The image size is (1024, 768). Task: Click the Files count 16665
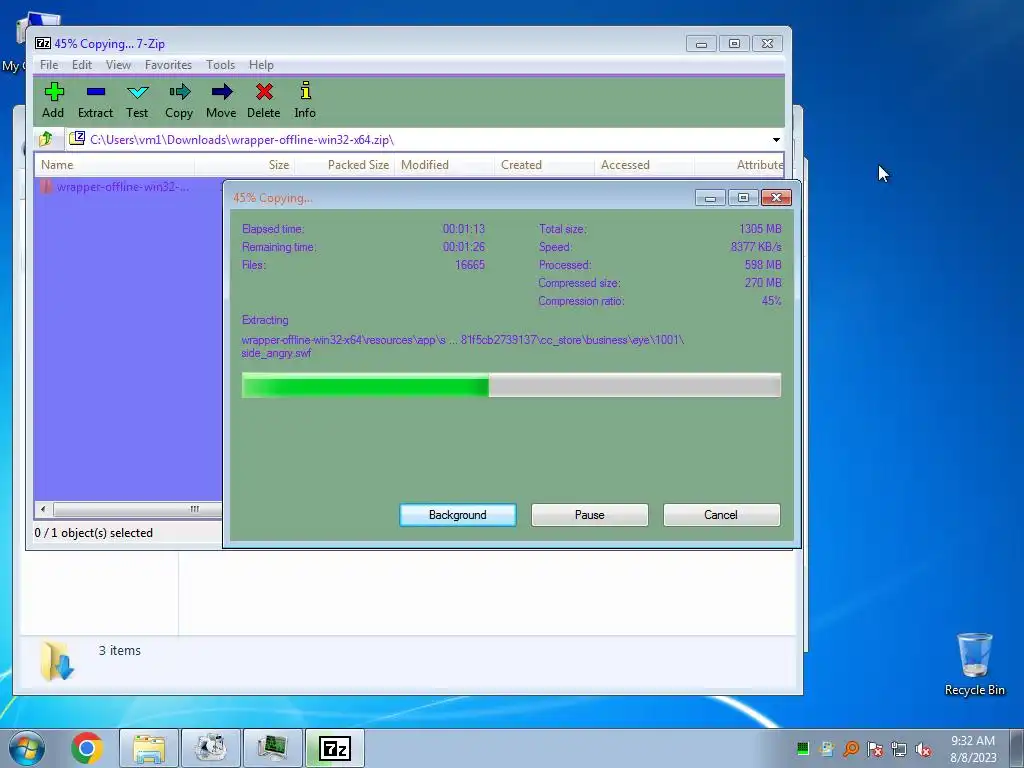470,265
